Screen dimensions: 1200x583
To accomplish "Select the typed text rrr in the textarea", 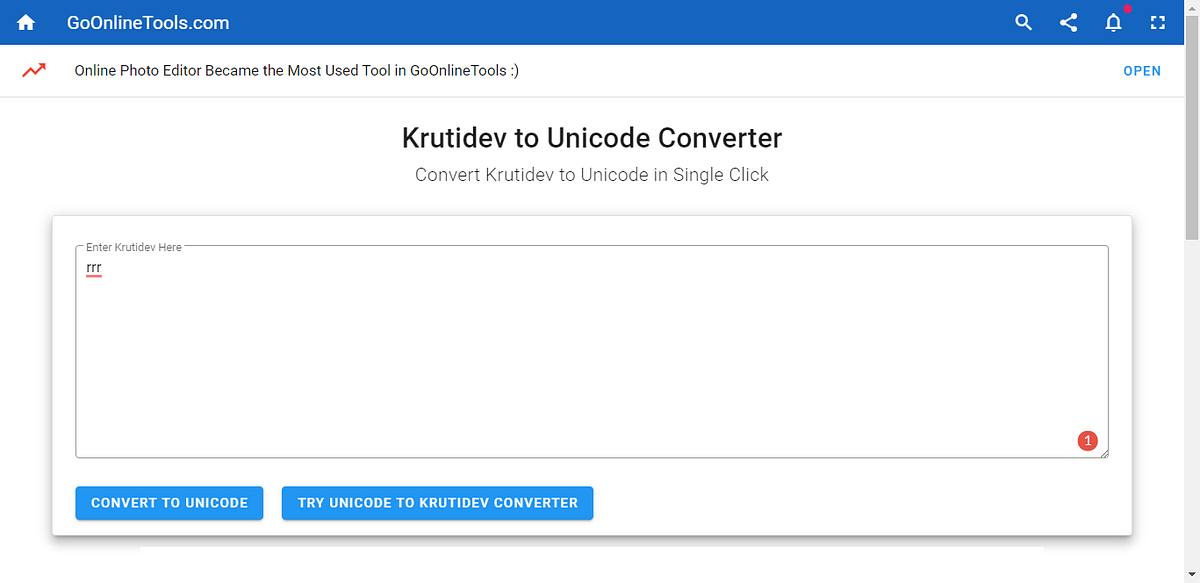I will point(93,266).
